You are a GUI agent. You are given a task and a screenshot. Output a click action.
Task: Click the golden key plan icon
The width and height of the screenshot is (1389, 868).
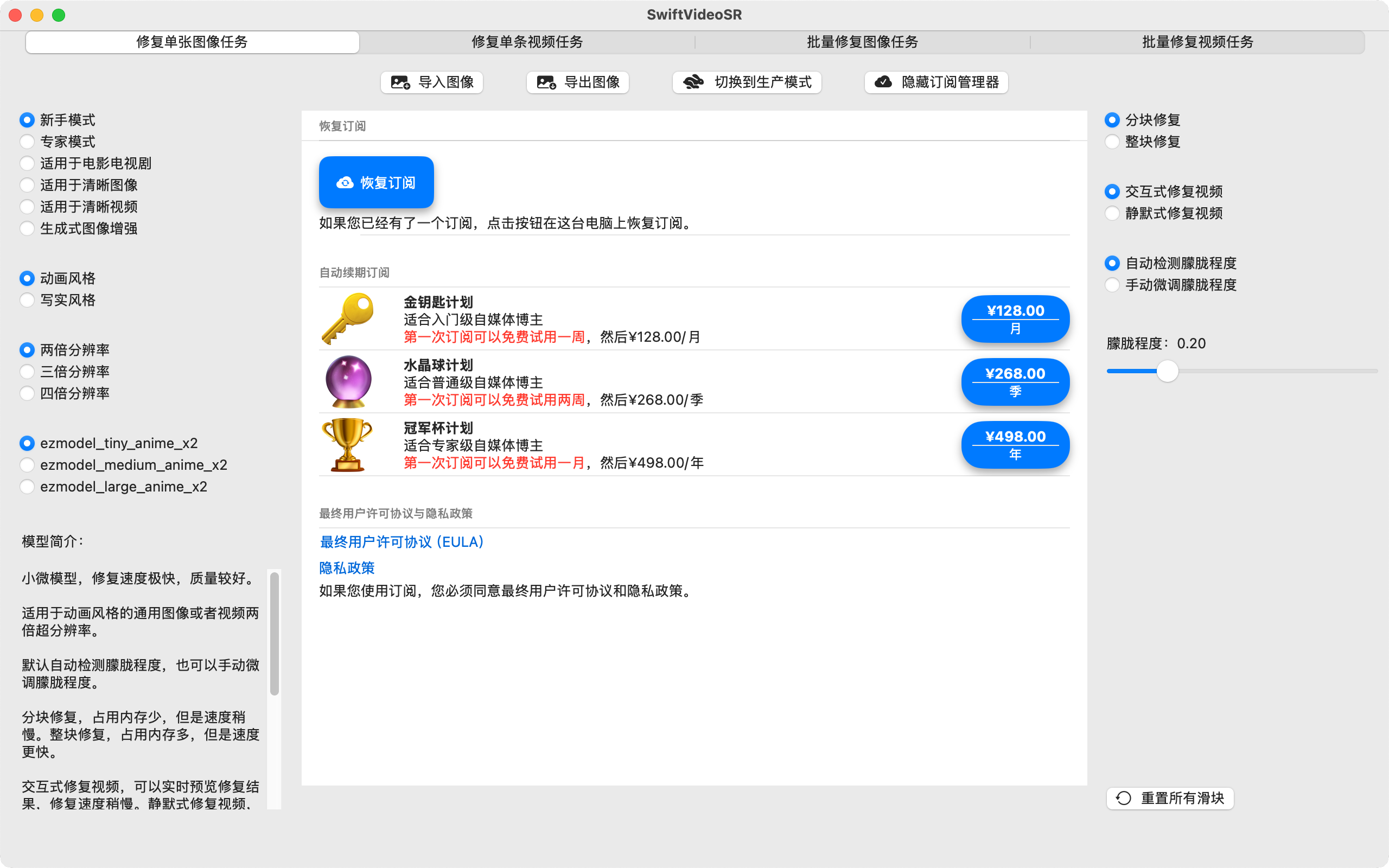tap(347, 318)
